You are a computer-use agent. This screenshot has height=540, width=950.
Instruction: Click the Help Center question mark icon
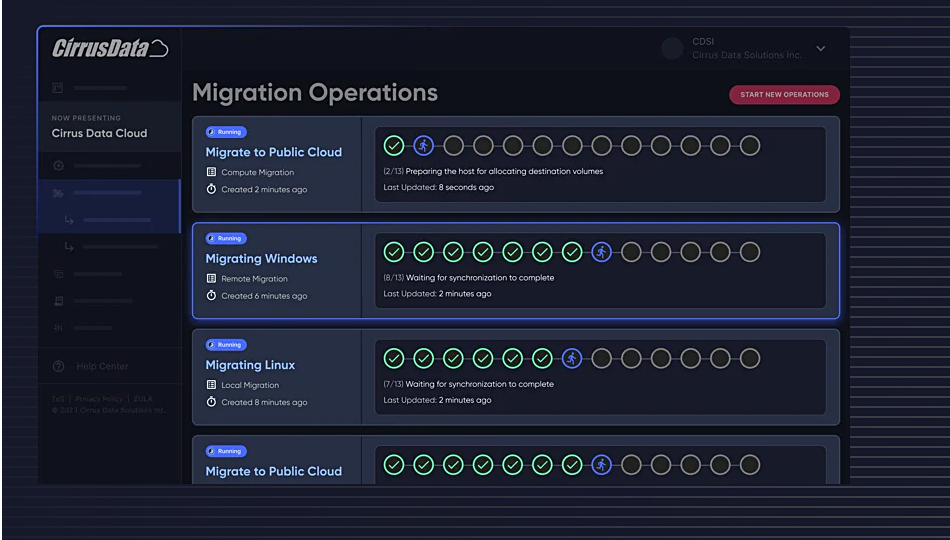click(59, 366)
